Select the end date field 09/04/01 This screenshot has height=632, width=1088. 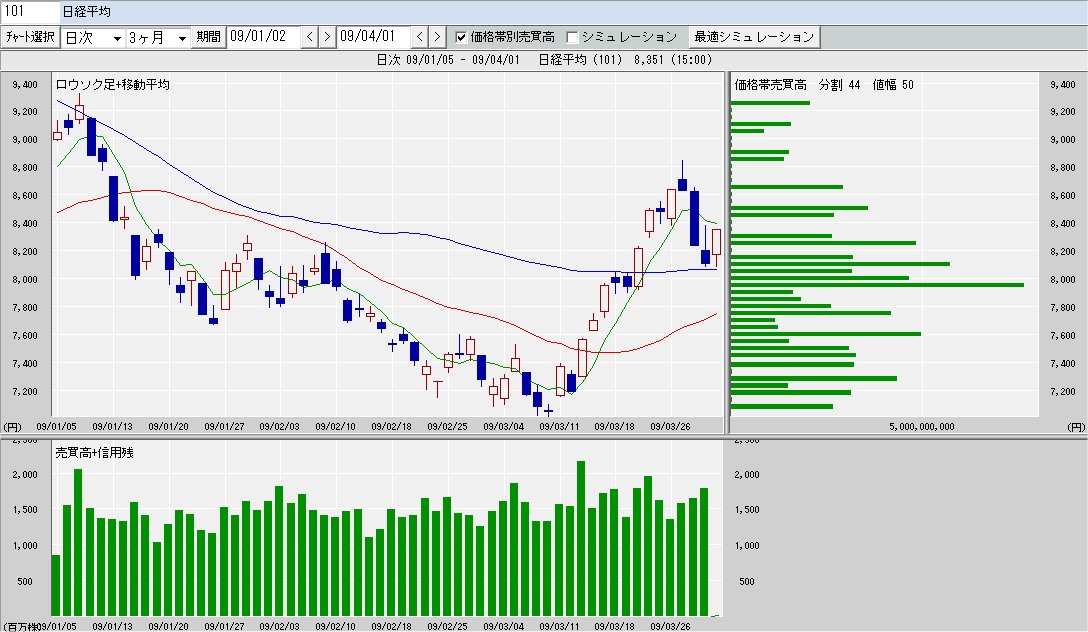point(373,37)
